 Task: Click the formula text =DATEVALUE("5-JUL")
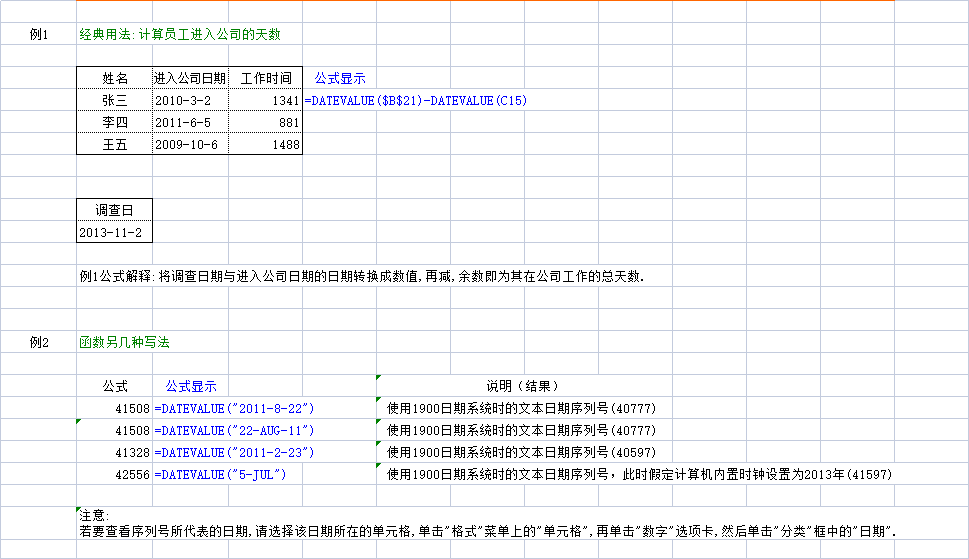click(x=220, y=475)
